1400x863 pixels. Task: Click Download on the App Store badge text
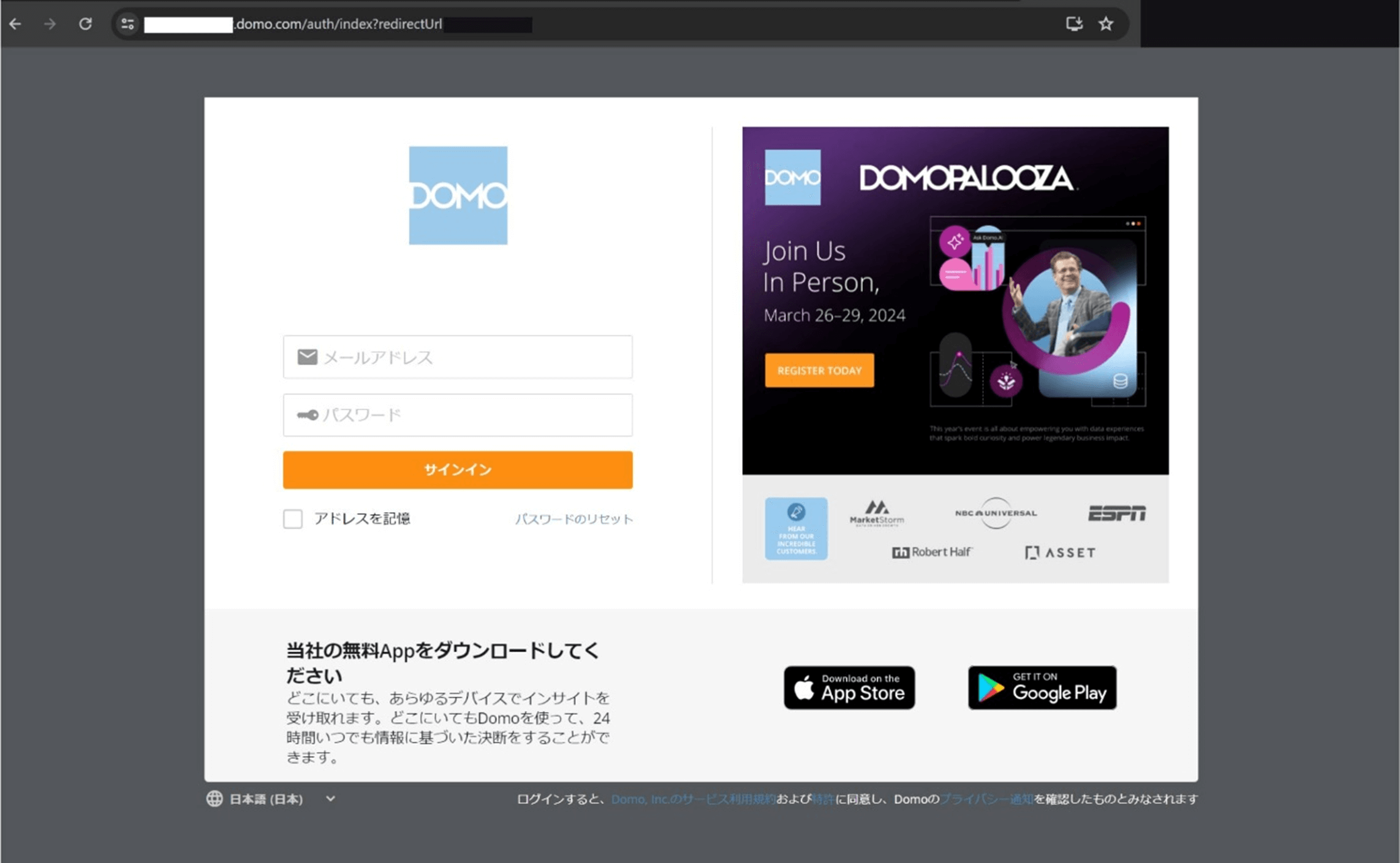[863, 688]
